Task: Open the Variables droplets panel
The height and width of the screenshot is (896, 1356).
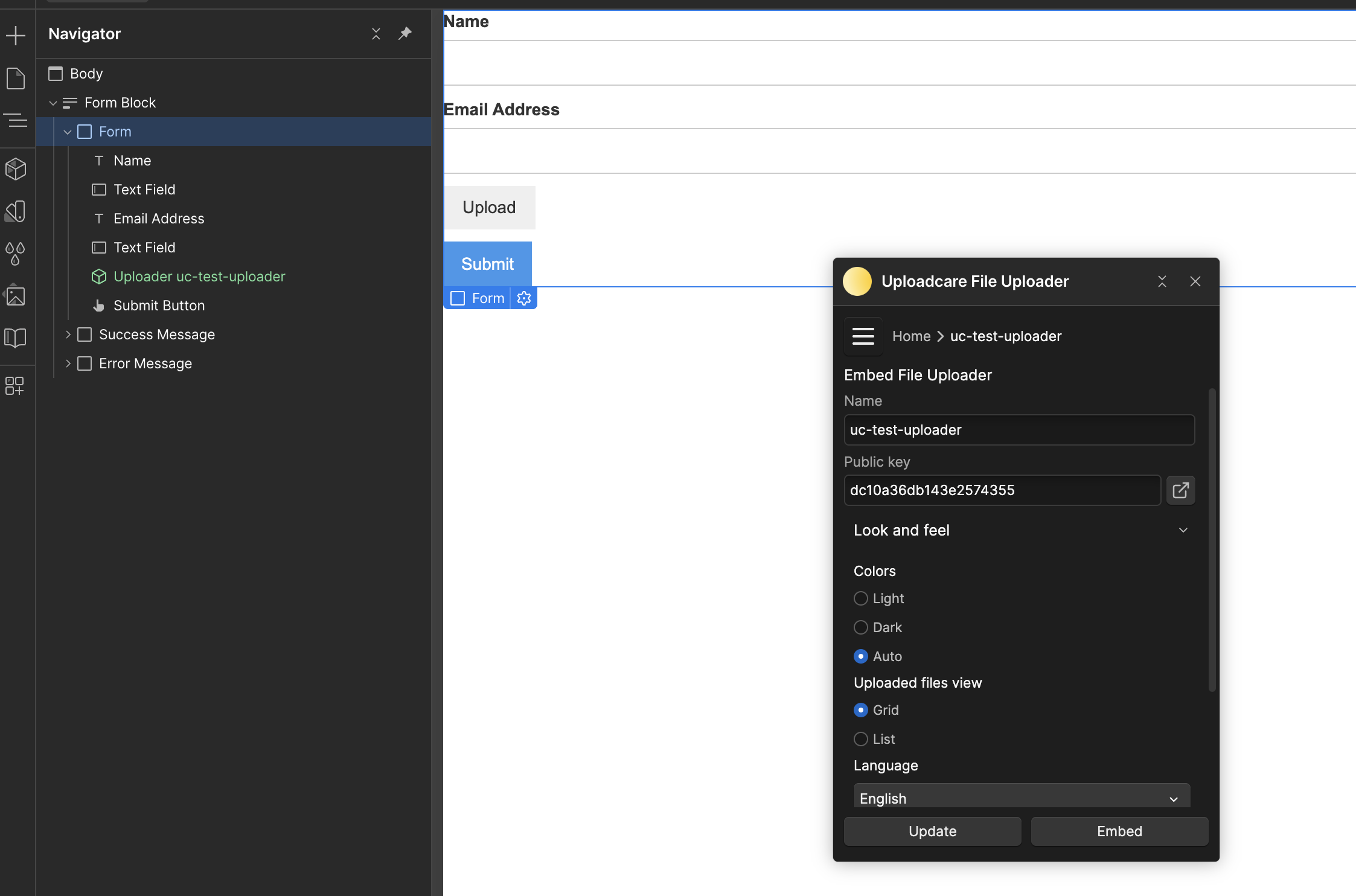Action: pos(16,253)
